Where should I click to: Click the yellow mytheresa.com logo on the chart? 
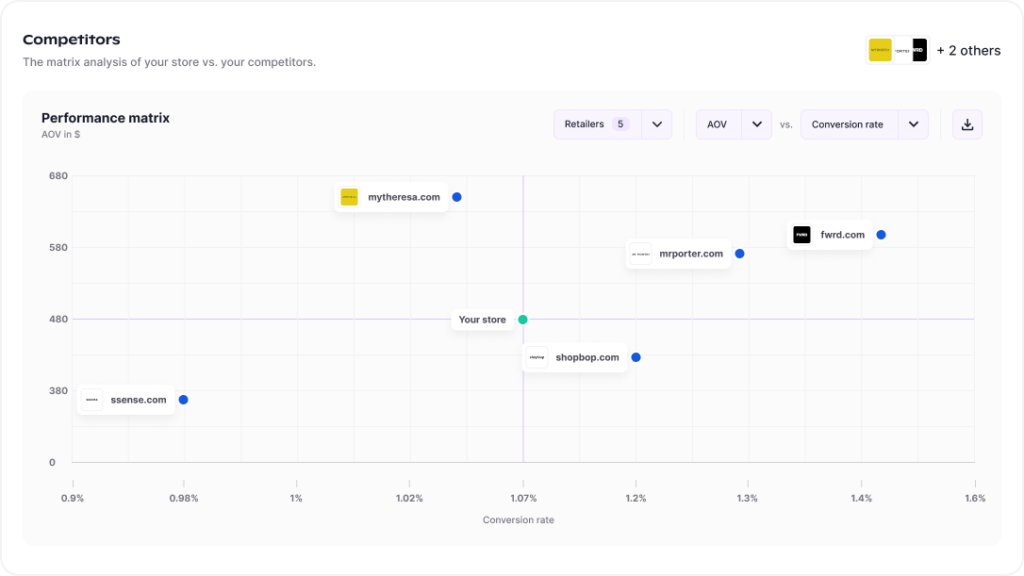[348, 197]
